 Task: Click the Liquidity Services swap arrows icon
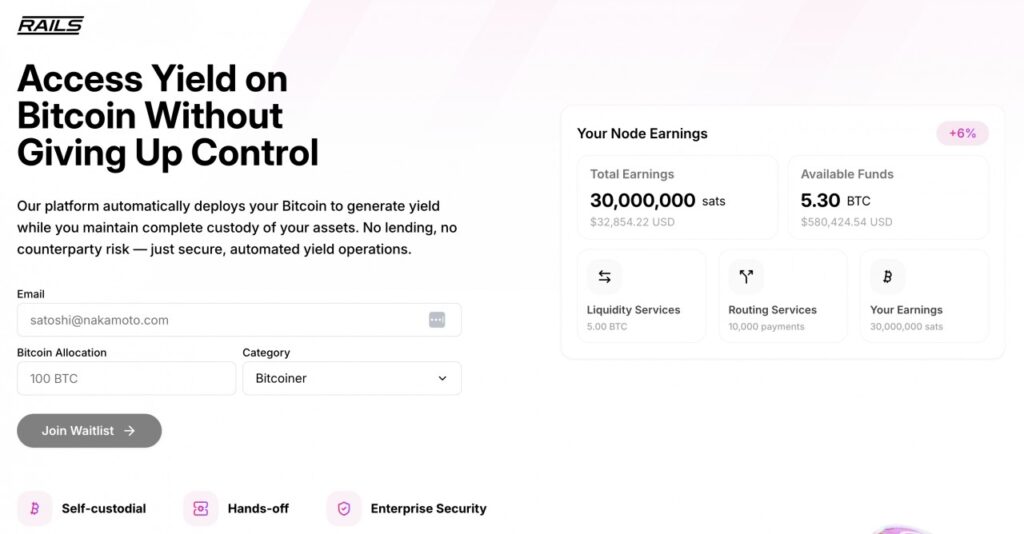pos(604,277)
